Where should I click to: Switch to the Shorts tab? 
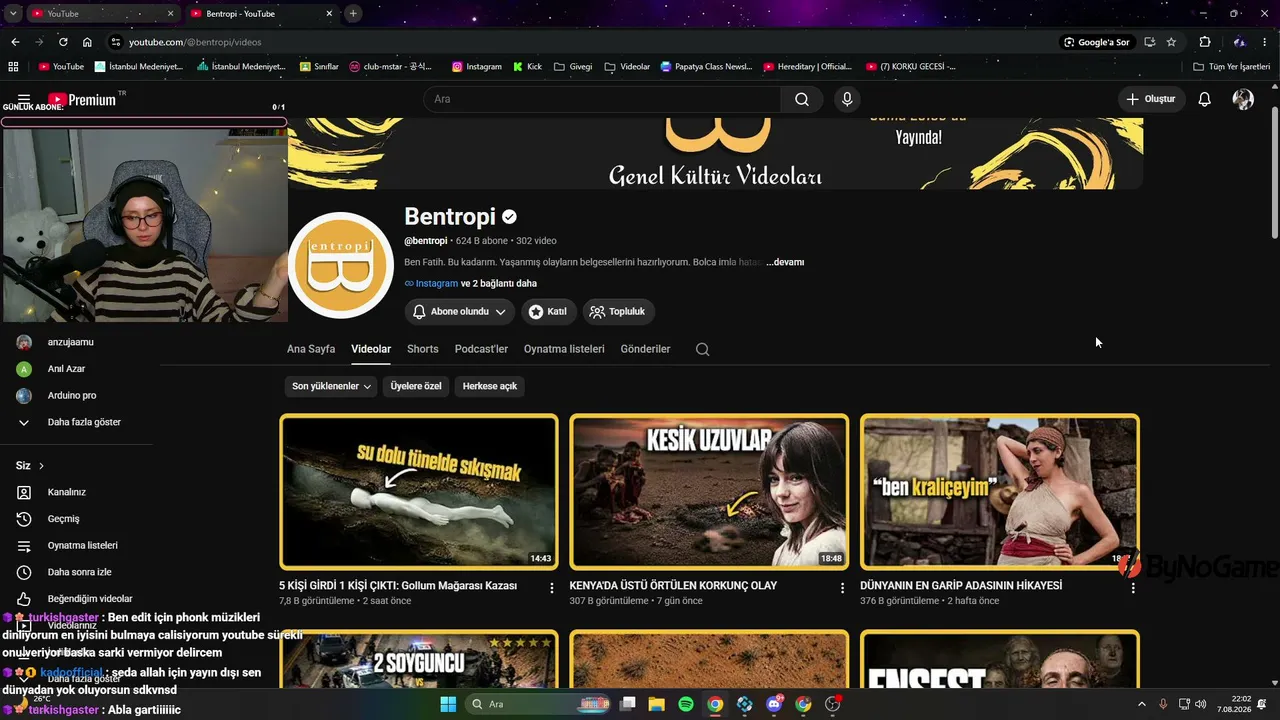click(x=423, y=349)
